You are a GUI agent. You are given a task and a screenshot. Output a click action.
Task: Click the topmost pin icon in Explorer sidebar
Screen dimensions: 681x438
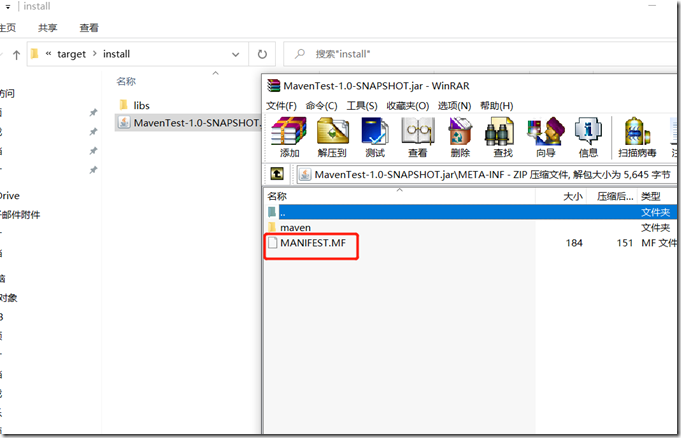click(x=93, y=113)
